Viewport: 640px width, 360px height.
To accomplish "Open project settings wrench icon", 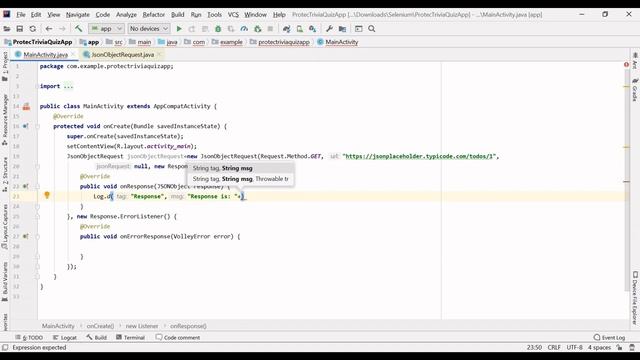I will [x=329, y=29].
